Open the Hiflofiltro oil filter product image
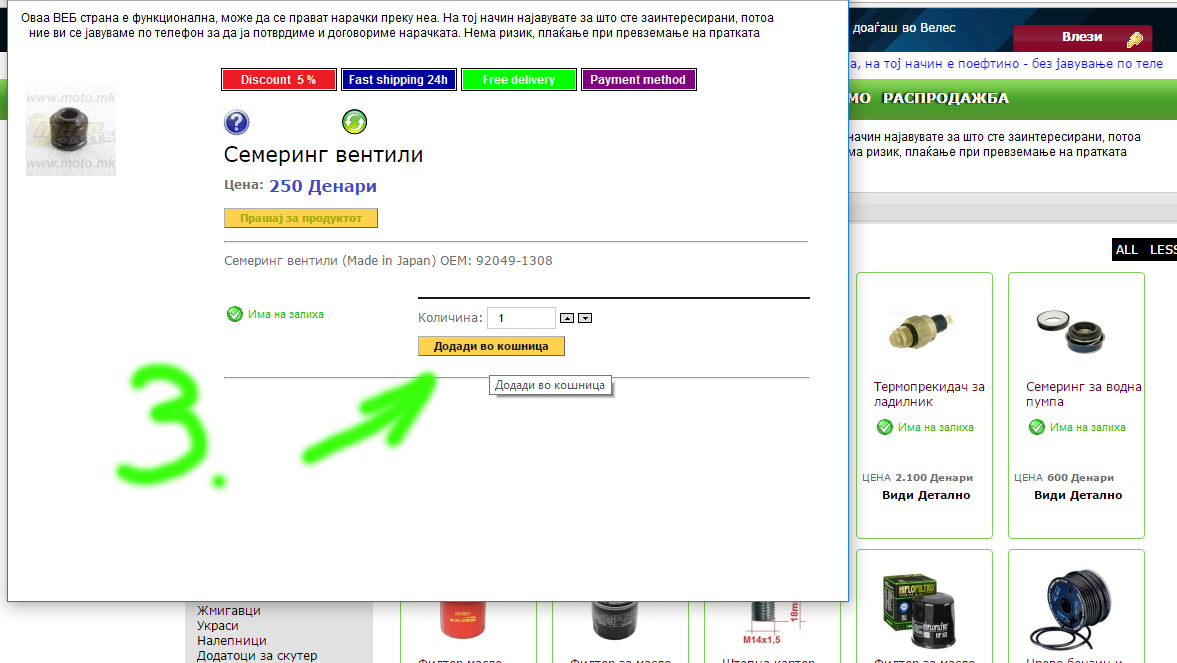This screenshot has width=1177, height=663. click(920, 610)
